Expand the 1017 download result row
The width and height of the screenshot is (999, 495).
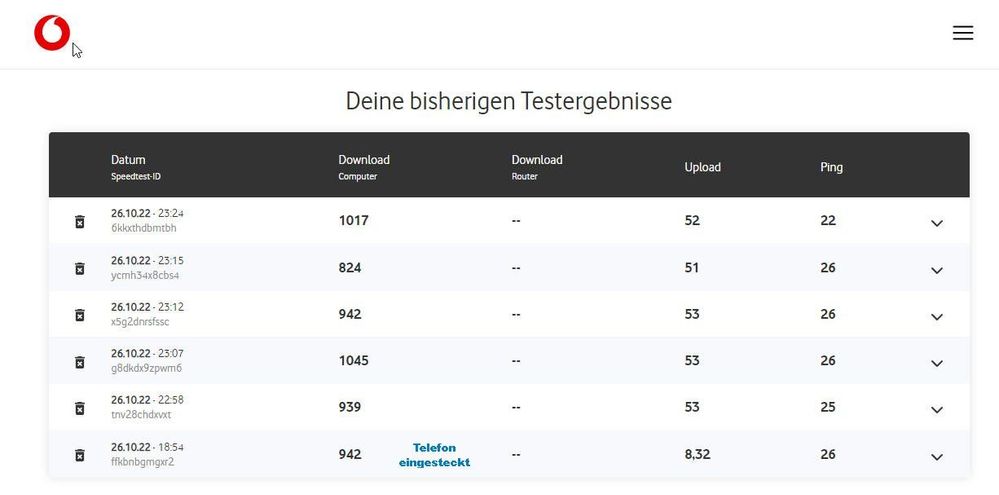937,223
